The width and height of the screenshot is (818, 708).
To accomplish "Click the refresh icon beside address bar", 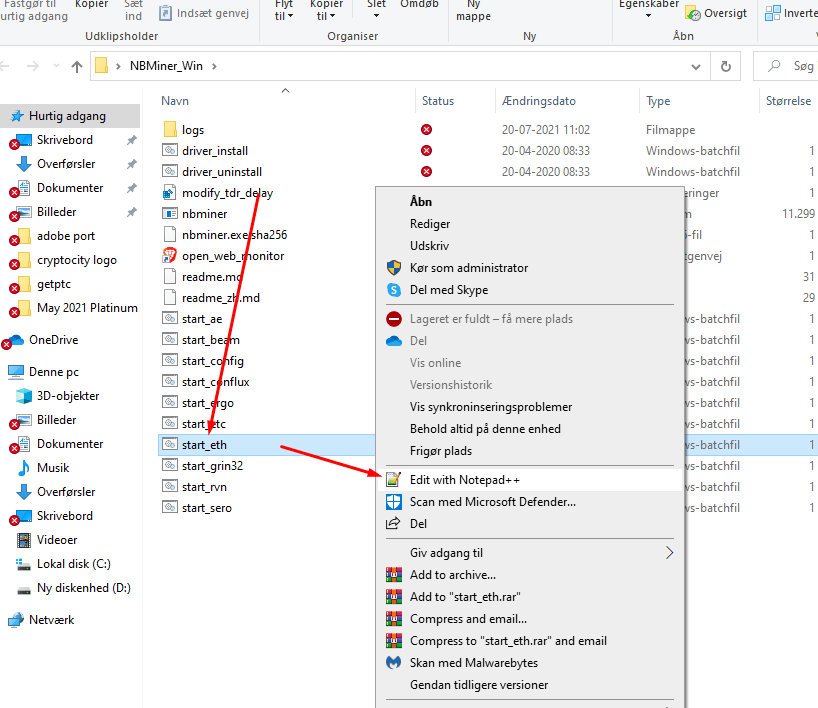I will [726, 66].
